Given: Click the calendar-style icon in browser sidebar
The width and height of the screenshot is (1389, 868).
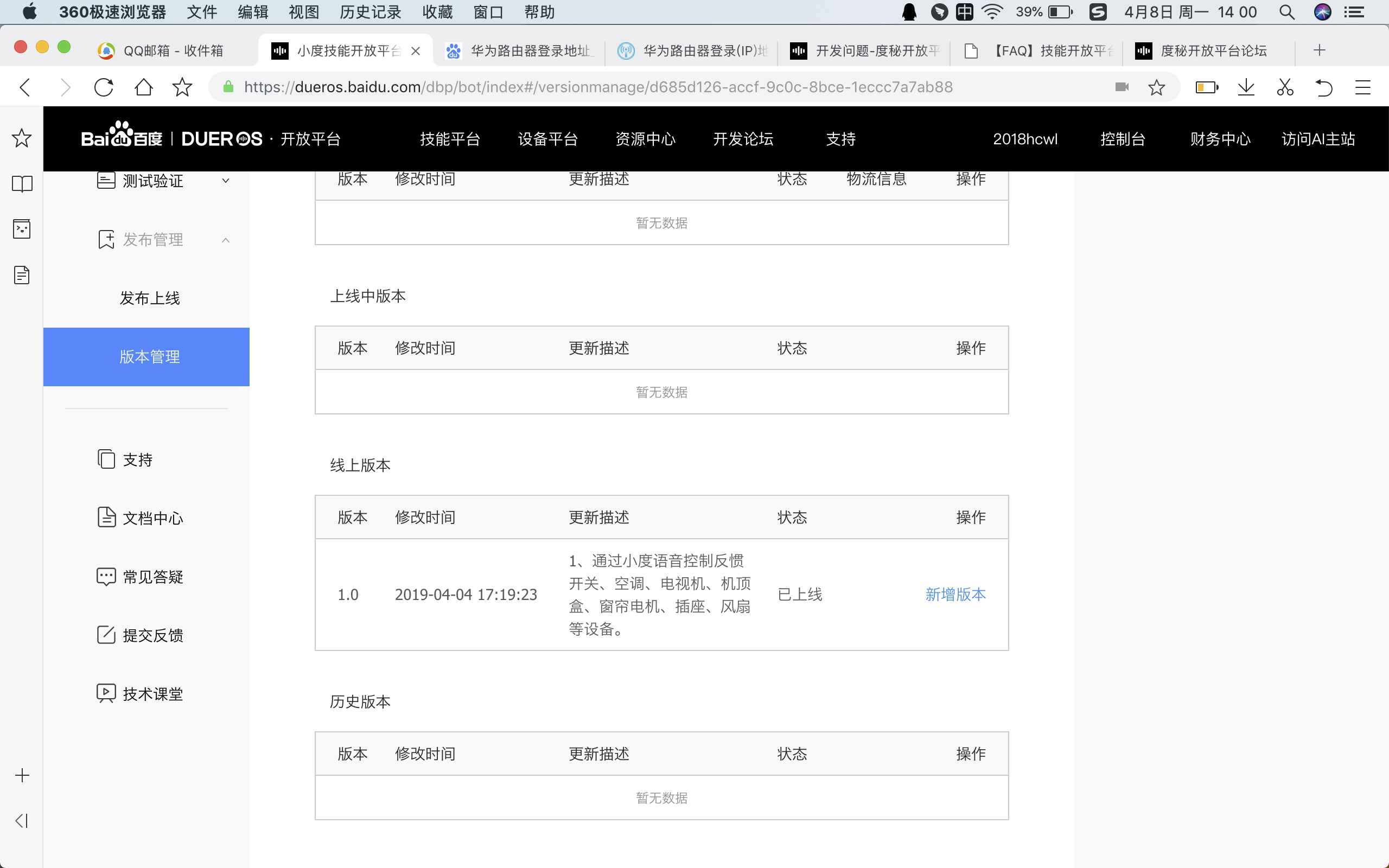Looking at the screenshot, I should [x=22, y=229].
